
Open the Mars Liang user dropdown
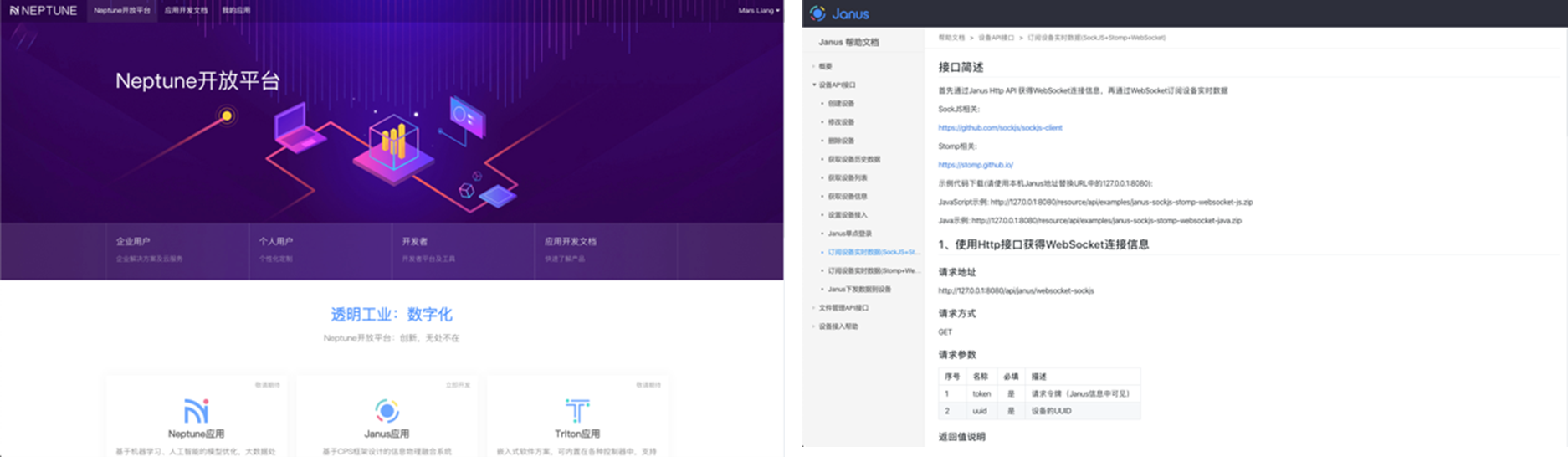click(x=758, y=11)
